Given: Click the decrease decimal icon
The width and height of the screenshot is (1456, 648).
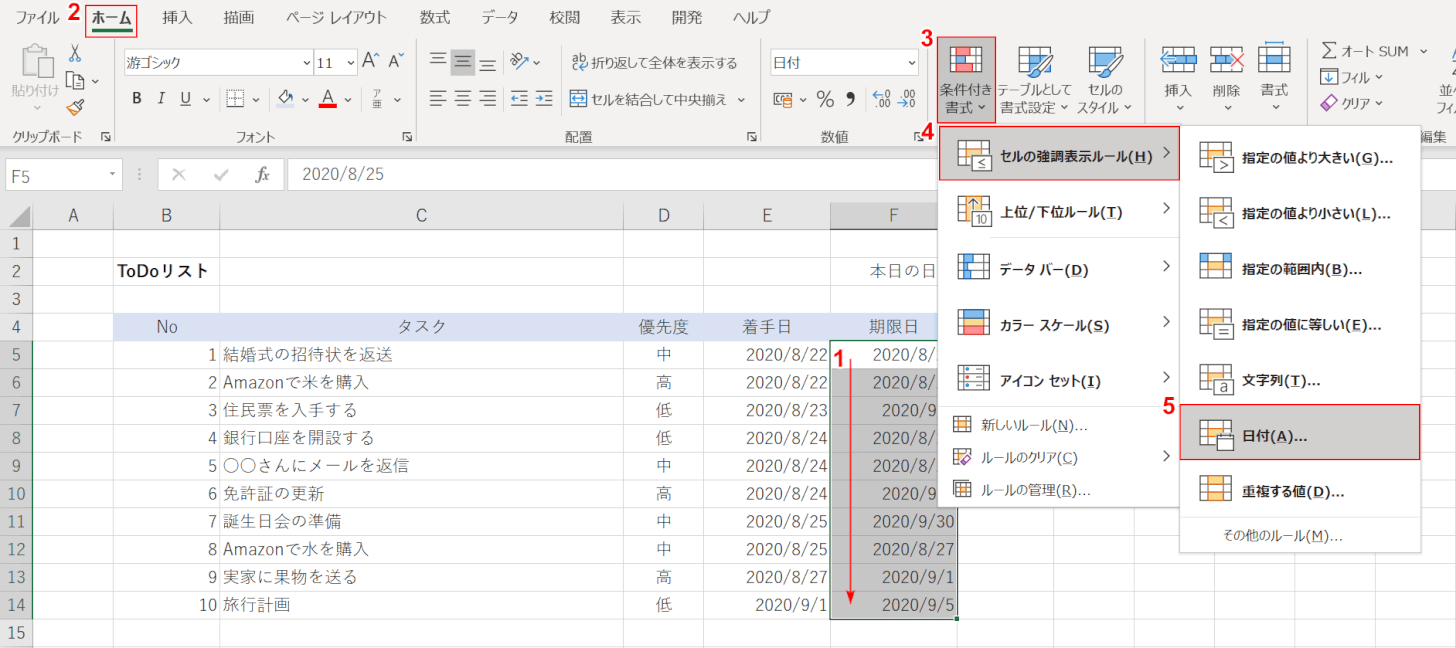Looking at the screenshot, I should tap(906, 99).
